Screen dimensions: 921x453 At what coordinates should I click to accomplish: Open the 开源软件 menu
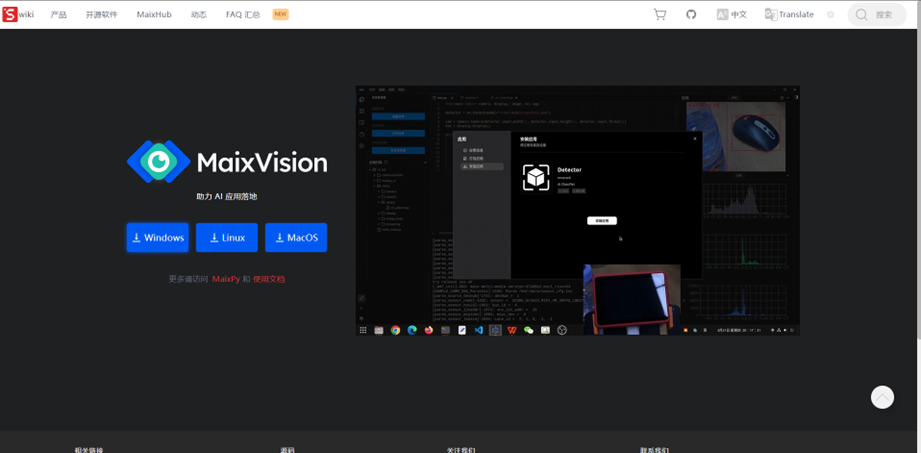pos(102,15)
